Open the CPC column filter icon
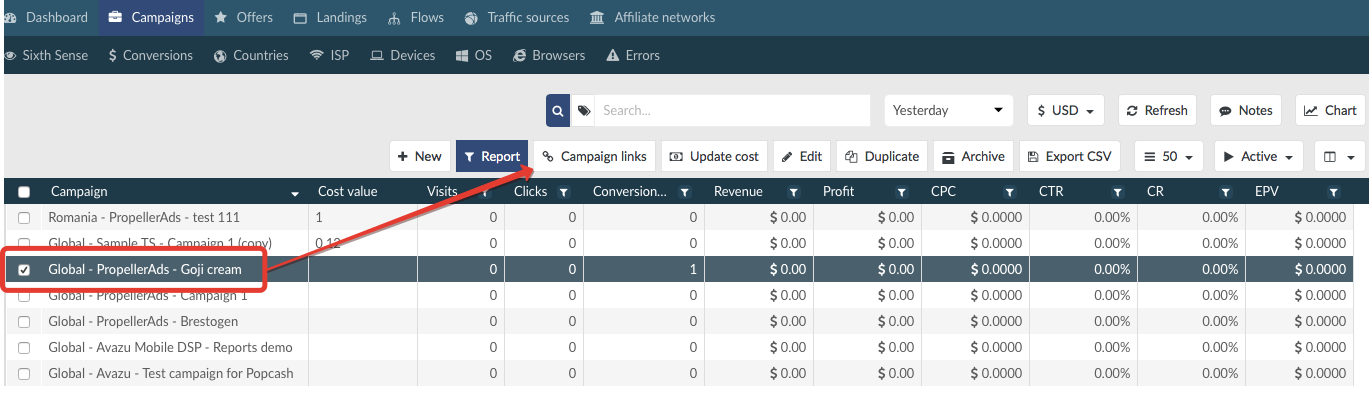 (1009, 192)
